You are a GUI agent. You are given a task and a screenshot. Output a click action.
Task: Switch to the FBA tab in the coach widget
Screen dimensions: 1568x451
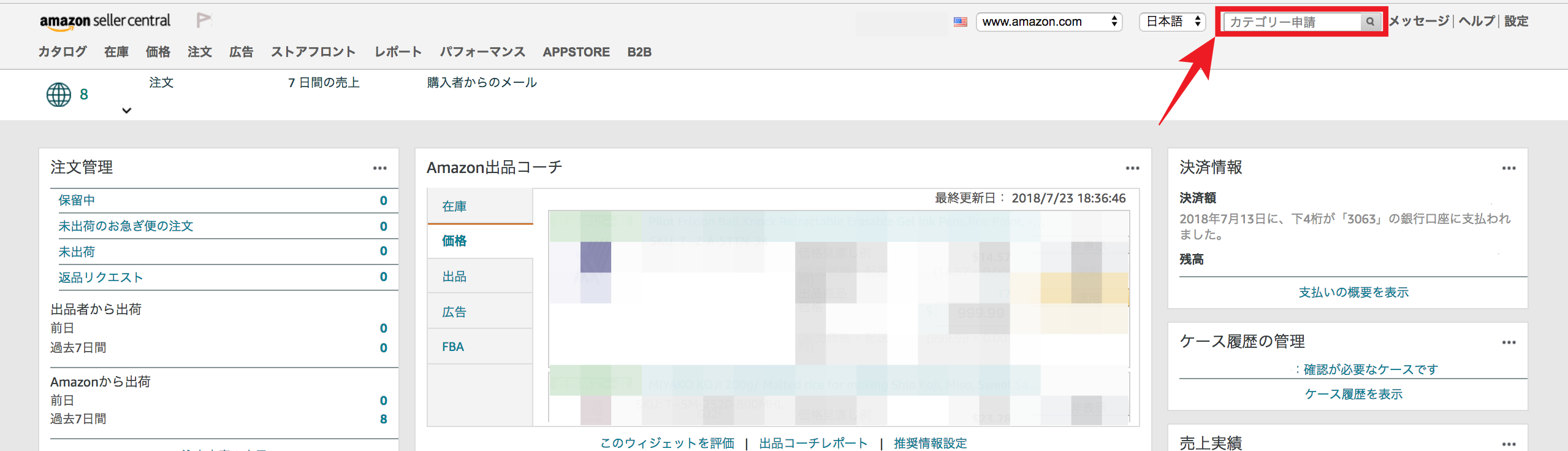click(480, 347)
